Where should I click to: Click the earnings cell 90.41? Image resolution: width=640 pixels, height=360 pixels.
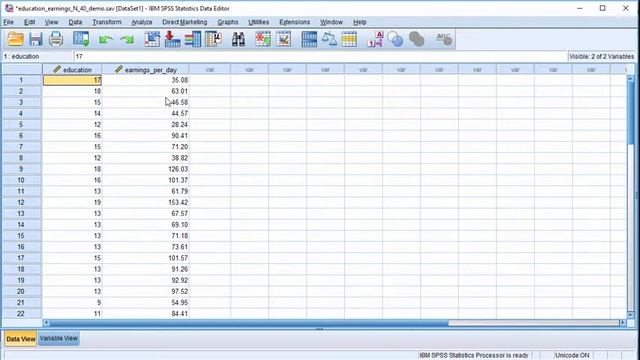pyautogui.click(x=146, y=136)
